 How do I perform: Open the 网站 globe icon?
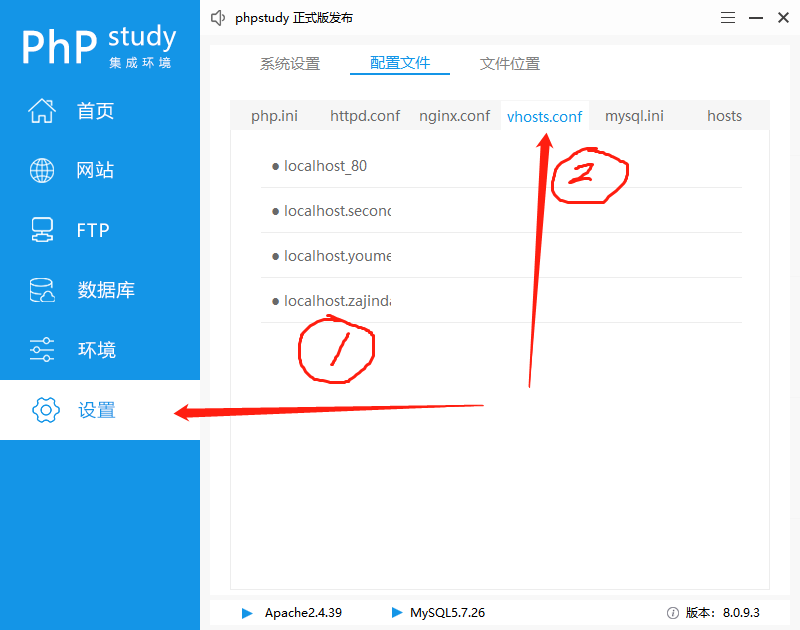[x=42, y=171]
